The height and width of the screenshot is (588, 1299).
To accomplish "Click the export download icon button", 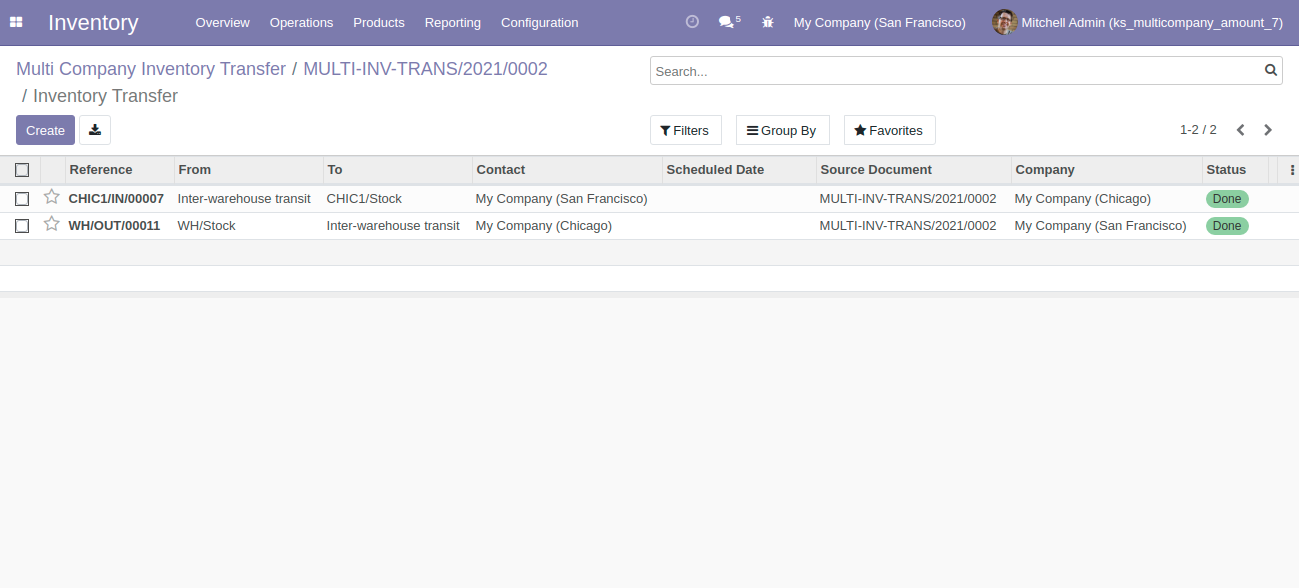I will [x=95, y=130].
